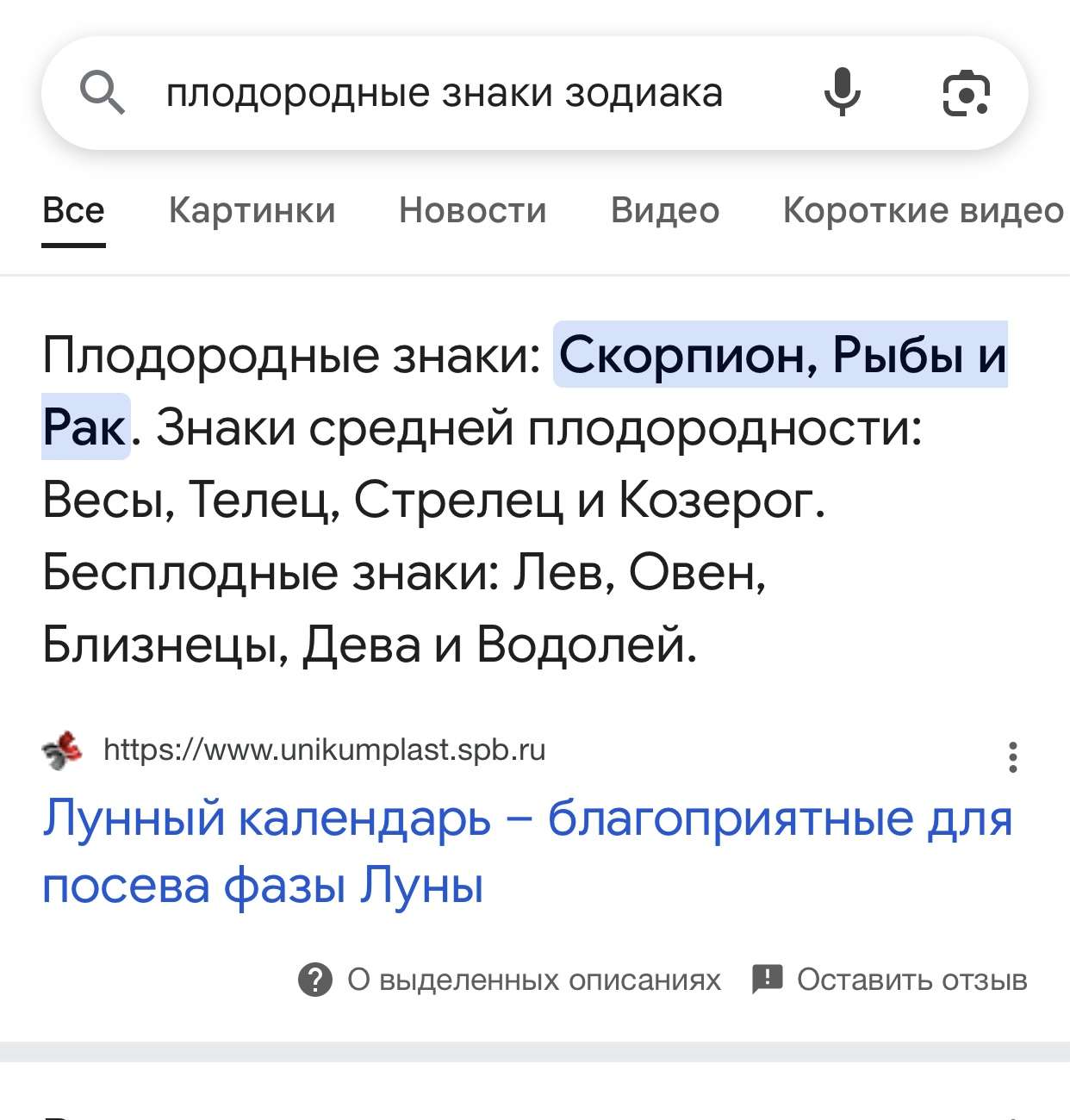The height and width of the screenshot is (1120, 1070).
Task: Switch to the Картинки tab
Action: pyautogui.click(x=252, y=211)
